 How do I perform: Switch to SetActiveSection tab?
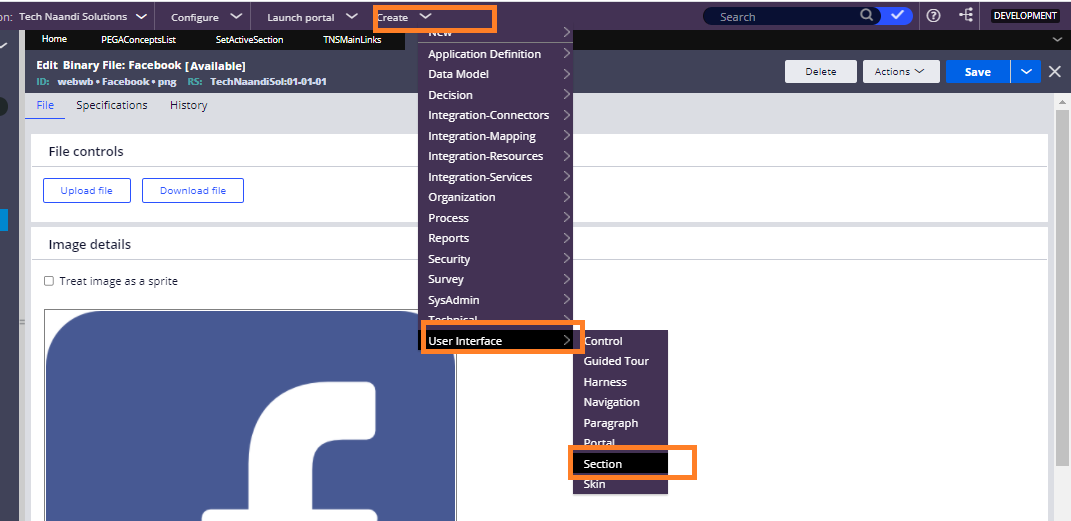(x=249, y=40)
